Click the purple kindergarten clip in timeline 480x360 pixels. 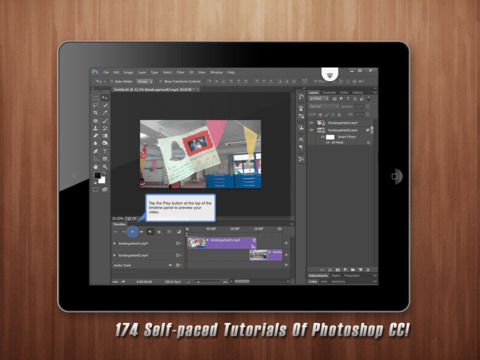coord(231,243)
